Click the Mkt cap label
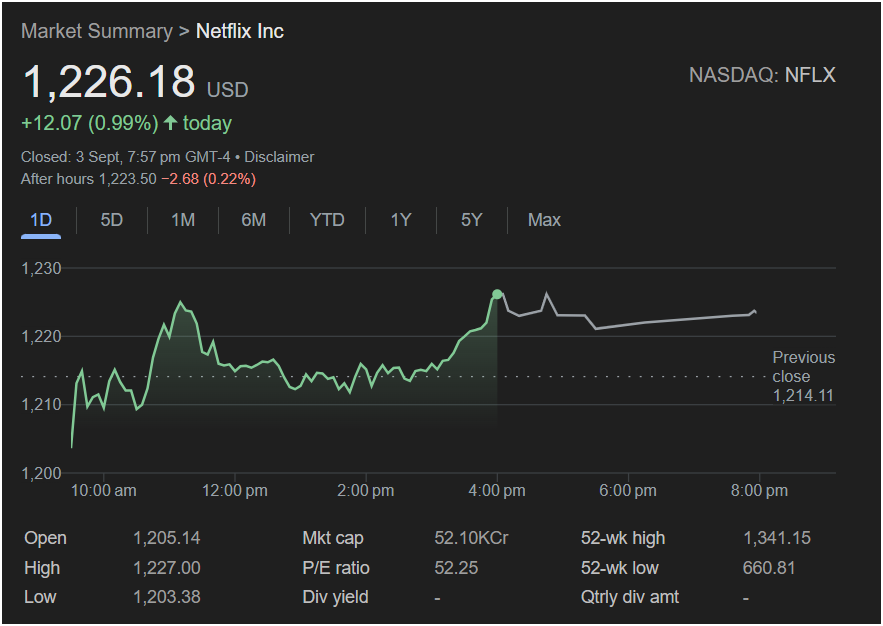The image size is (883, 626). [333, 538]
